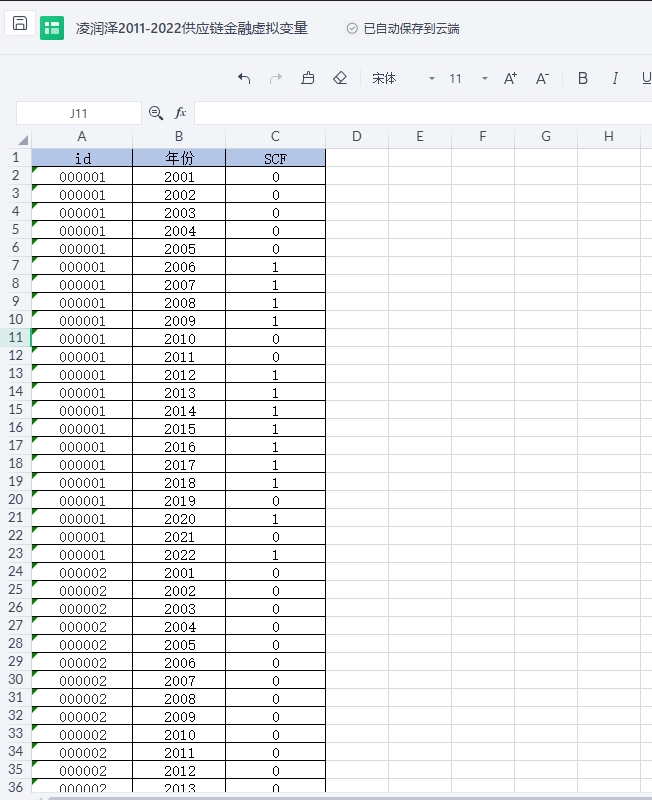Select column B header
Screen dimensions: 652x800
coord(179,137)
